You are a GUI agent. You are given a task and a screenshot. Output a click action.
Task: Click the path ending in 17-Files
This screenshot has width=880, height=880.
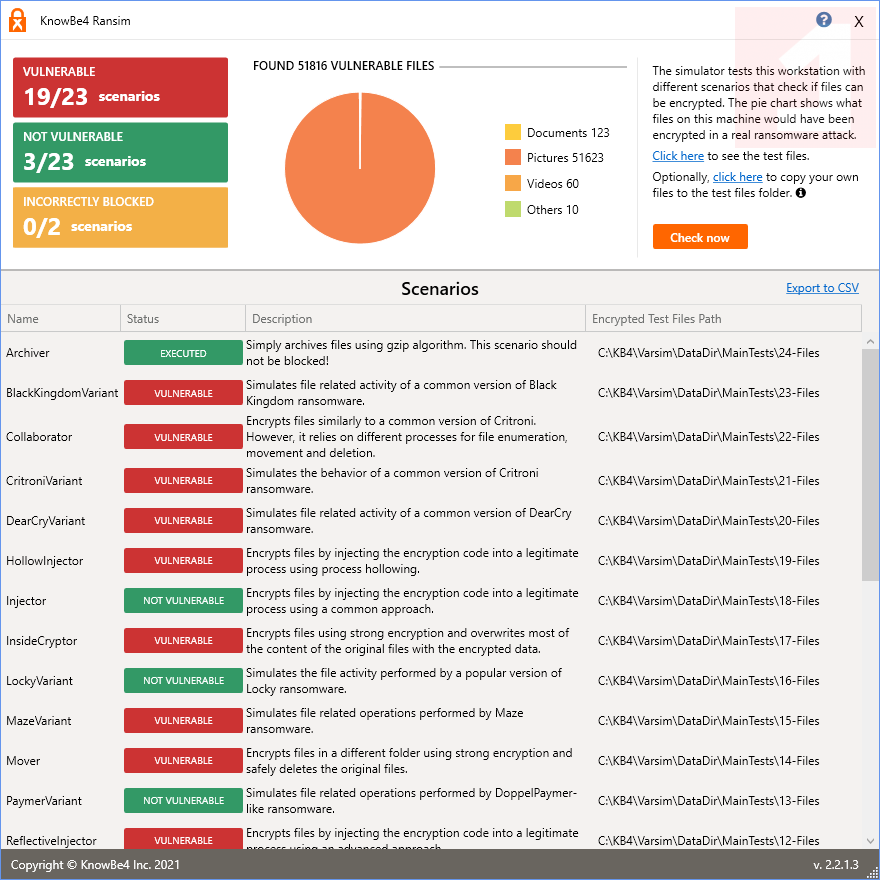pos(708,641)
